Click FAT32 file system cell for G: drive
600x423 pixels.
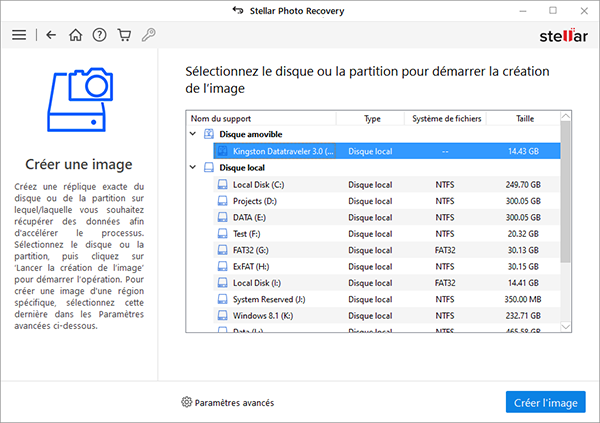click(445, 250)
